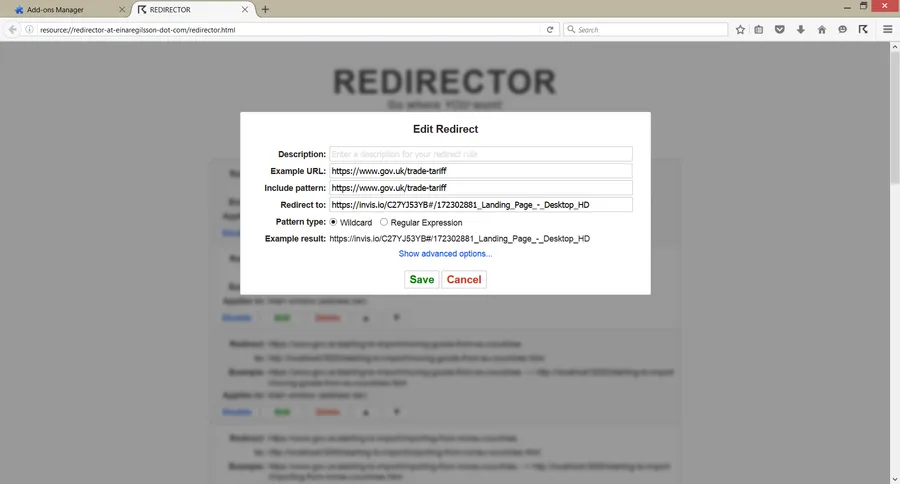Reload the page with refresh icon

550,29
